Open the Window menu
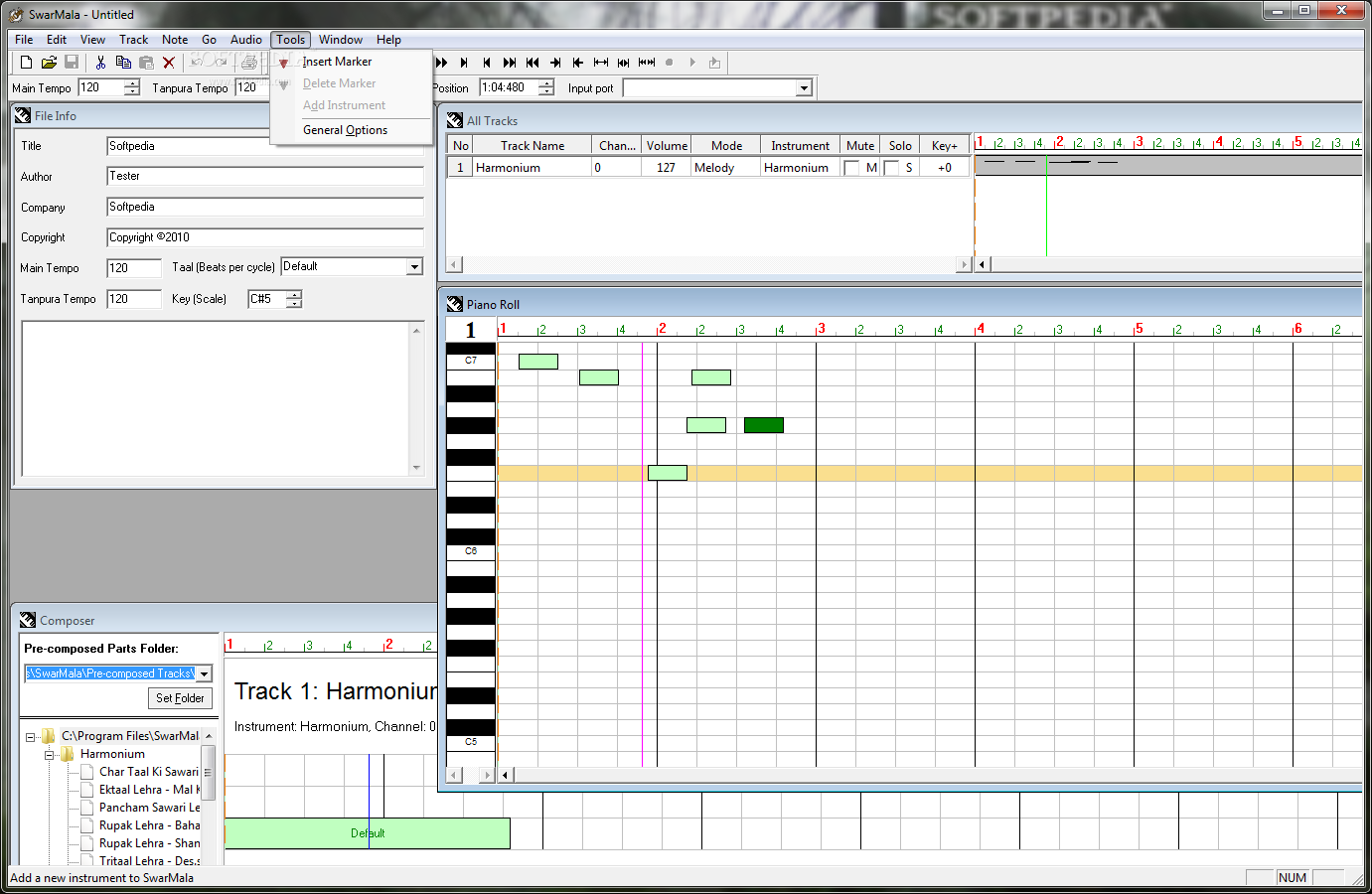 (x=341, y=40)
